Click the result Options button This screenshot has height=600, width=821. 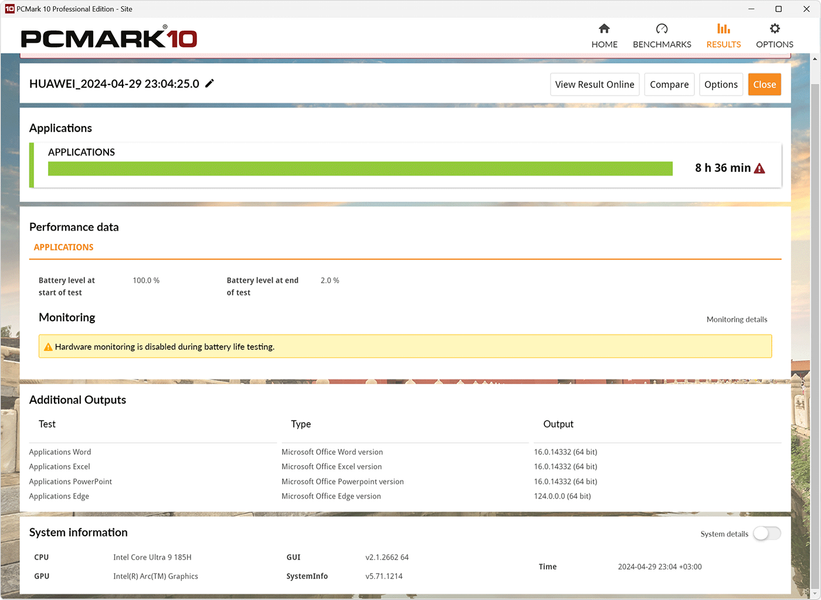[x=720, y=84]
